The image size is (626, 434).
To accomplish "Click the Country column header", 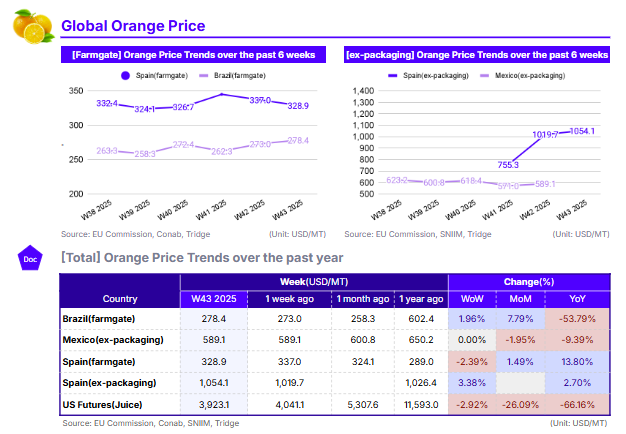I will 120,299.
